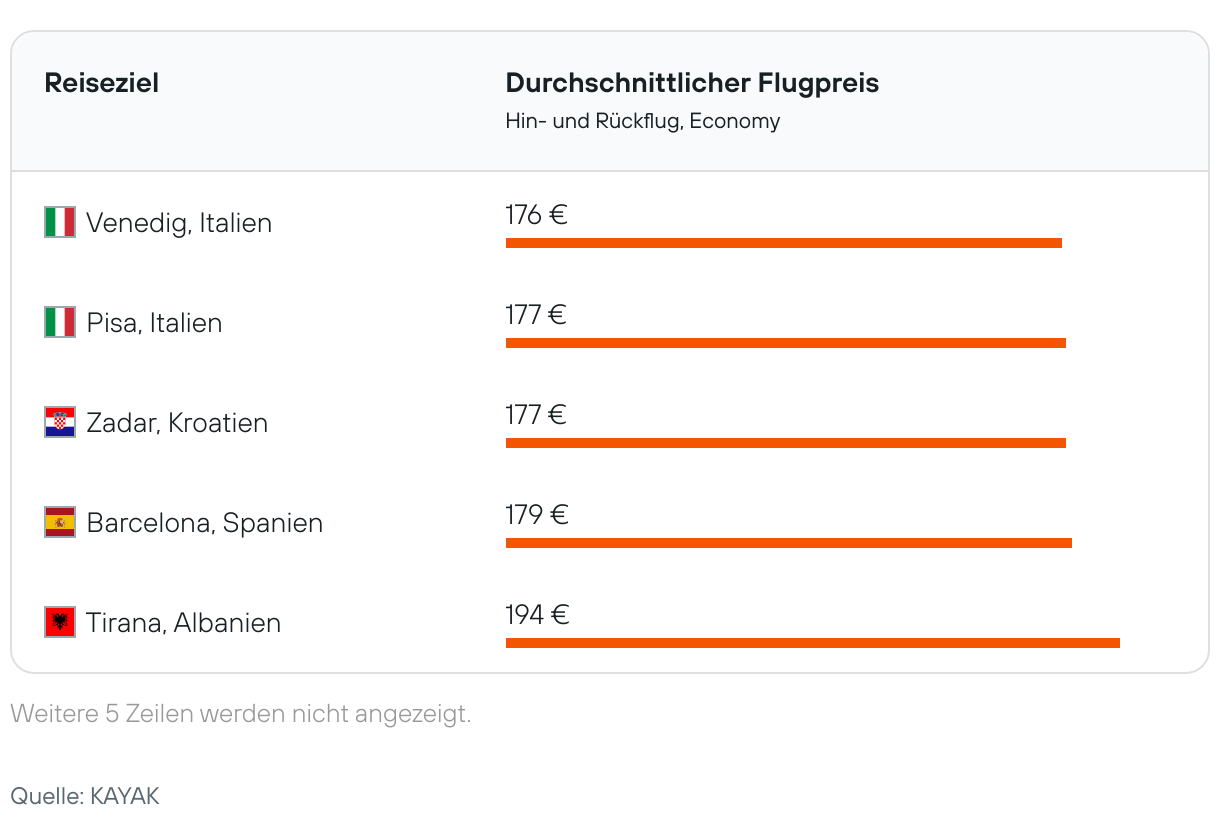The width and height of the screenshot is (1220, 824).
Task: Click the Reiseziel column header
Action: tap(101, 83)
